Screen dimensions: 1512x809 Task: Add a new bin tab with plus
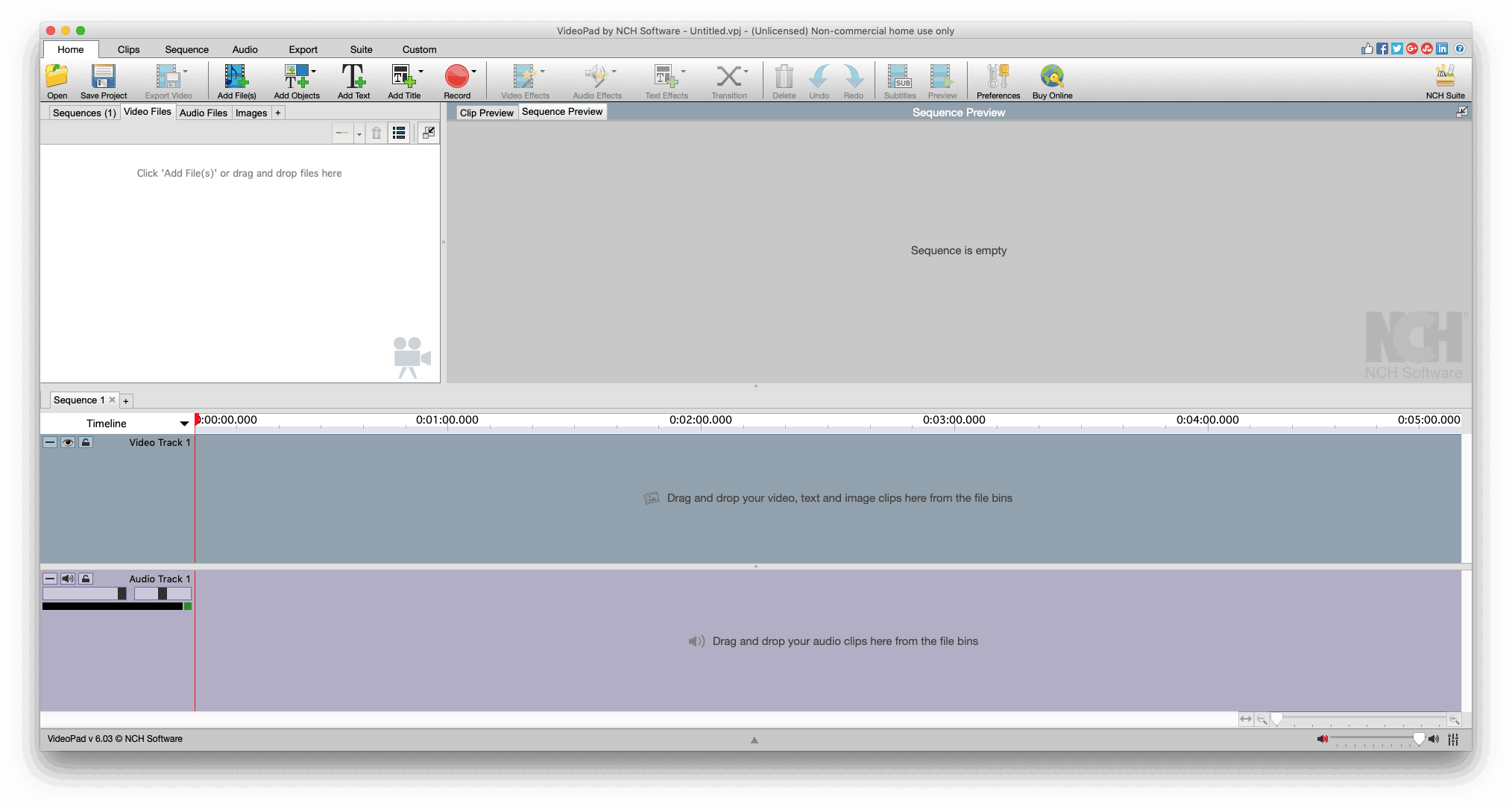pos(278,113)
